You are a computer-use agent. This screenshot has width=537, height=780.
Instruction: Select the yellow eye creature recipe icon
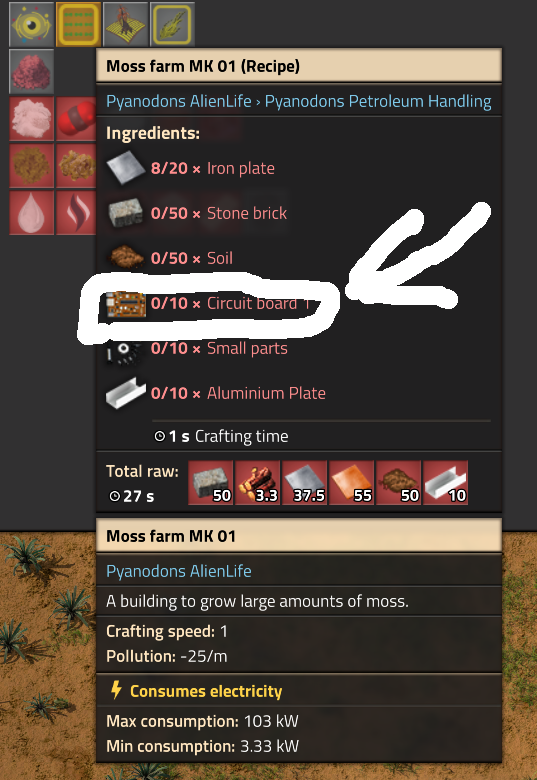[x=31, y=24]
